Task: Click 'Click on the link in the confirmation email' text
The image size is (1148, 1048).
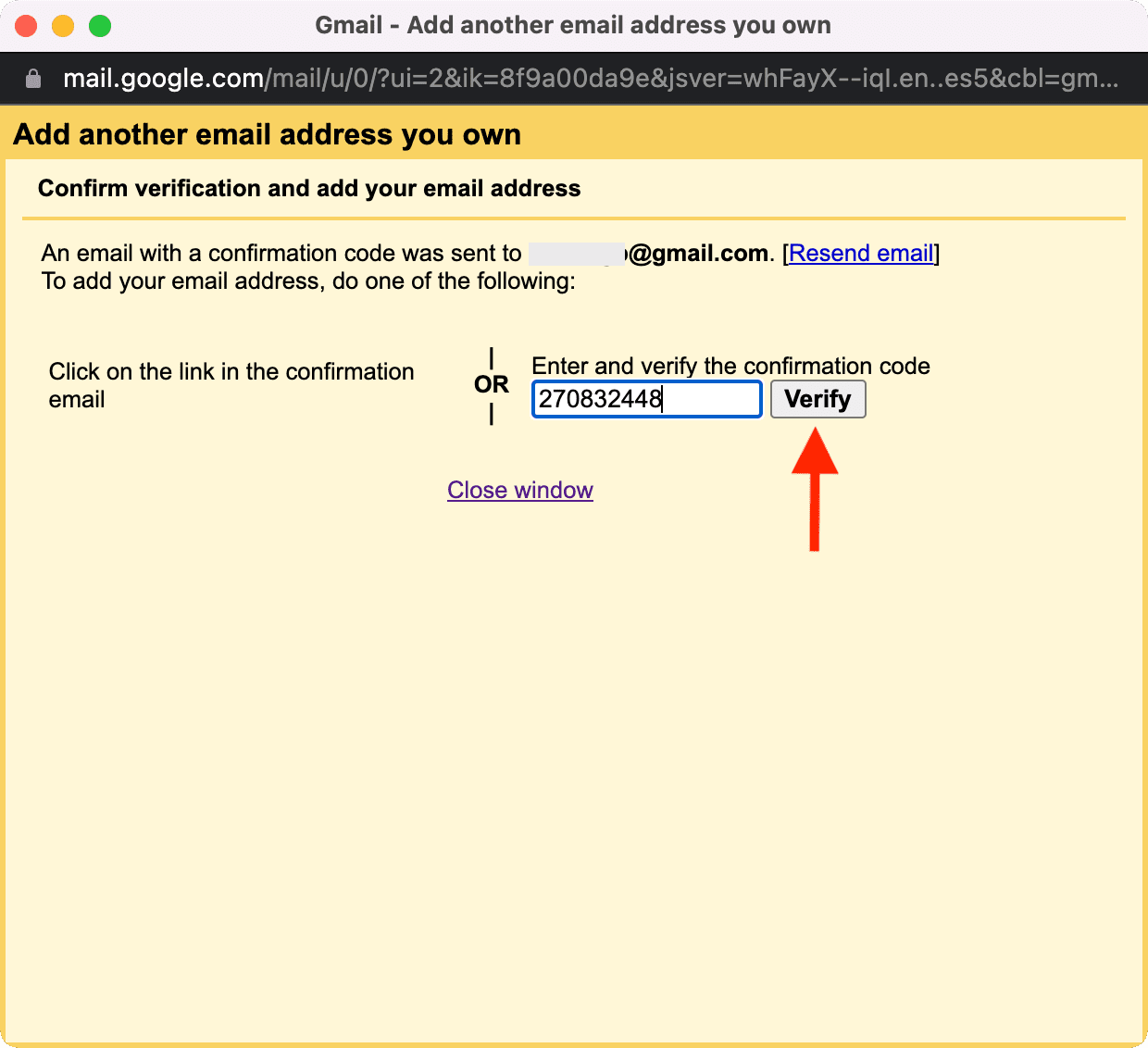Action: pos(231,385)
